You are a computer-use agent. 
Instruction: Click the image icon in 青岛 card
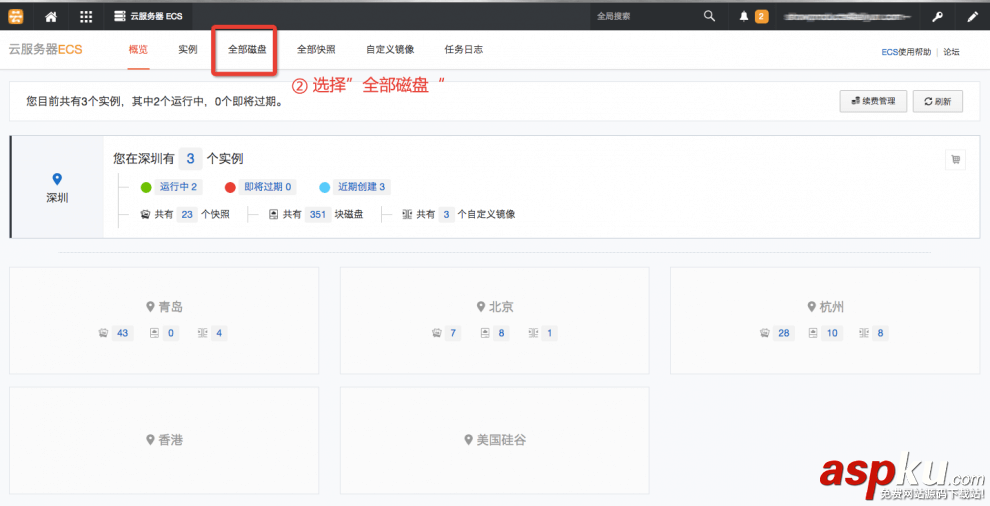pyautogui.click(x=203, y=334)
